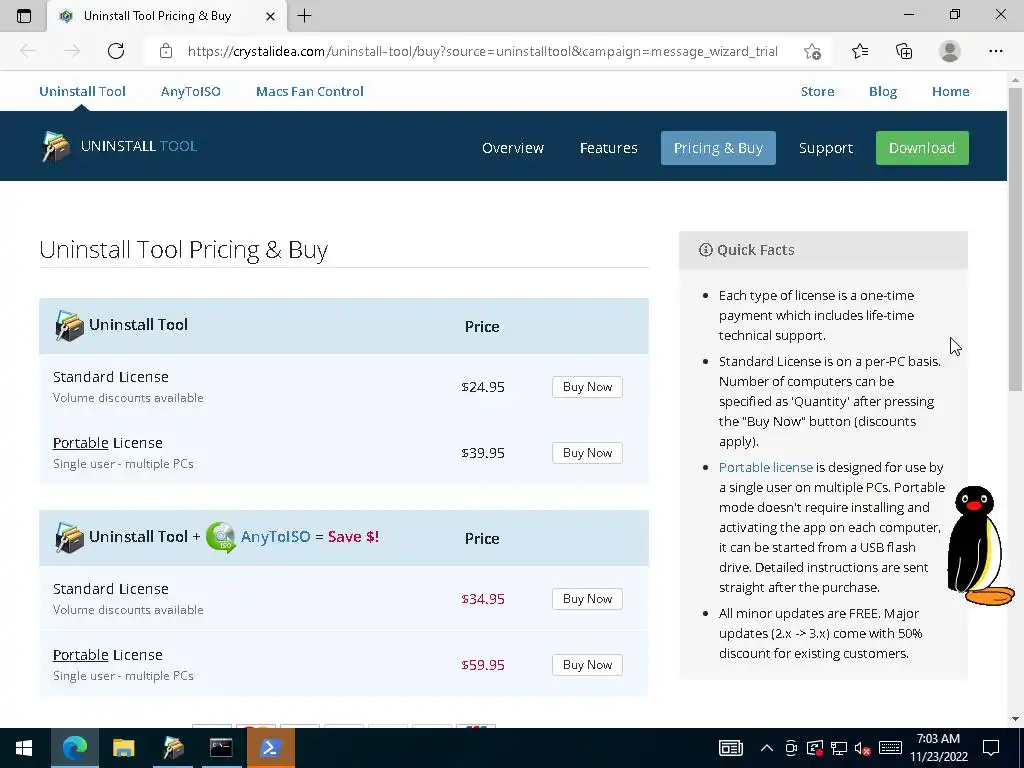Click Portable in the $39.95 license row
The width and height of the screenshot is (1024, 768).
click(x=80, y=443)
